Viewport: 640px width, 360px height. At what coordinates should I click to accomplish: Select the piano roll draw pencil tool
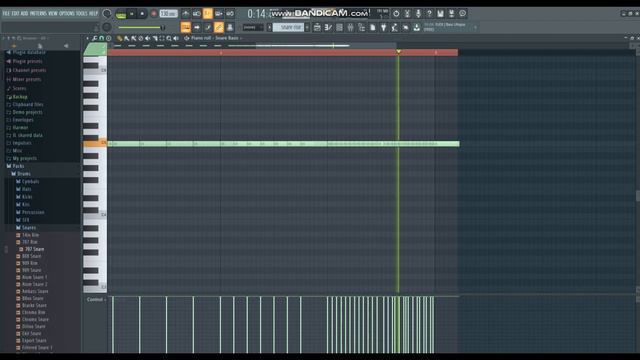pyautogui.click(x=120, y=38)
